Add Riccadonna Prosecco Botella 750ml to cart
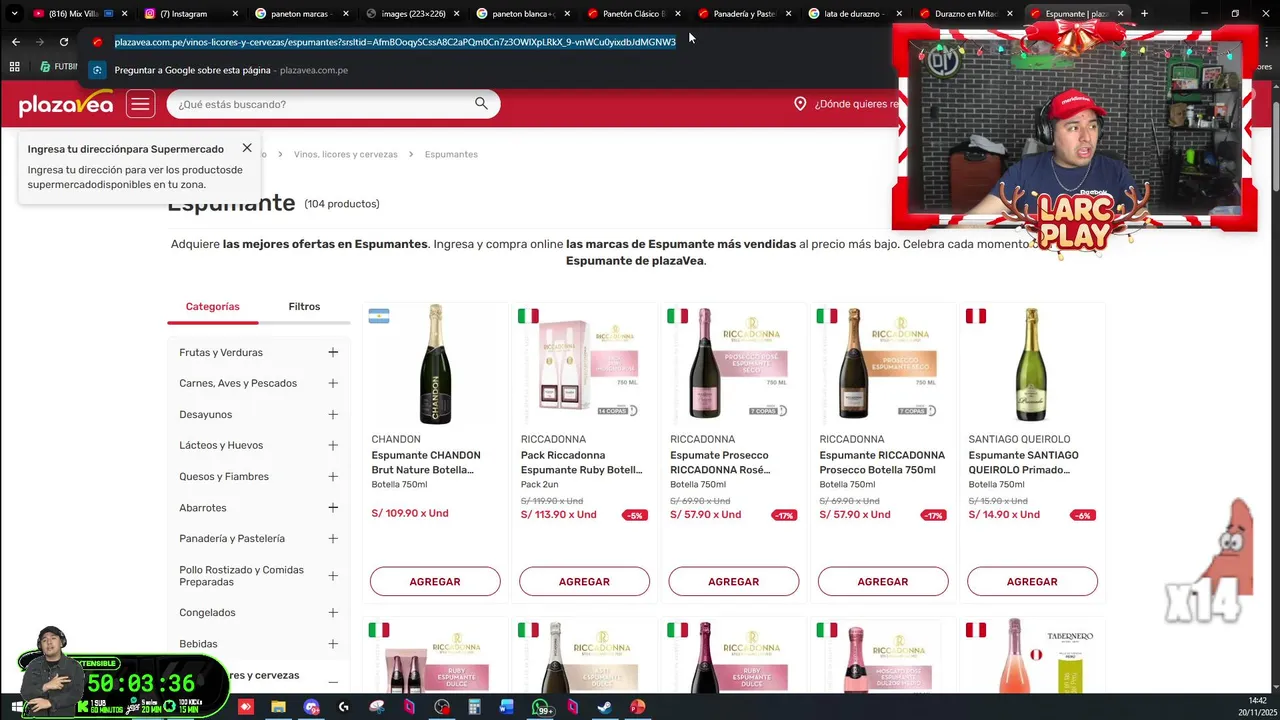This screenshot has height=720, width=1280. tap(883, 581)
